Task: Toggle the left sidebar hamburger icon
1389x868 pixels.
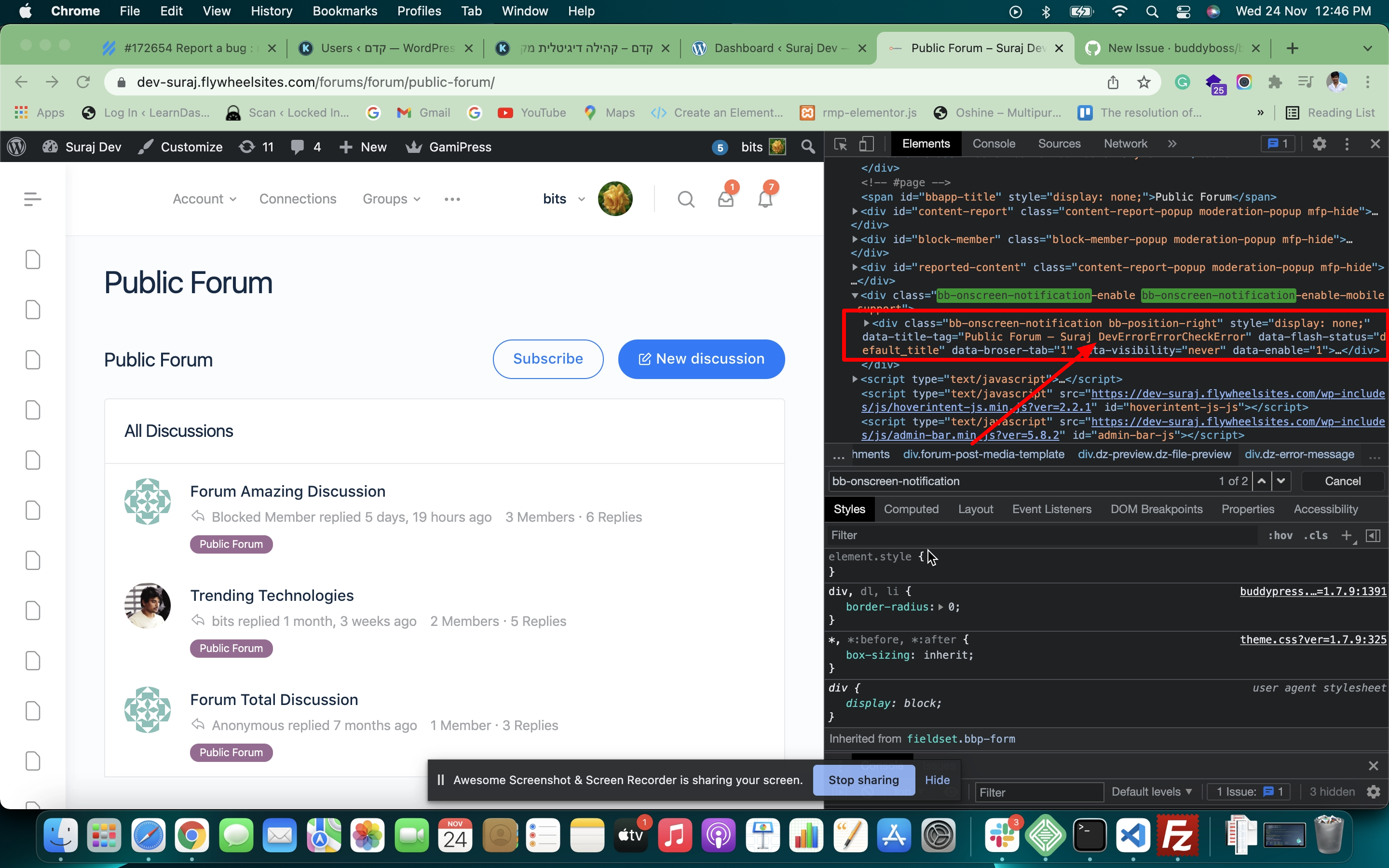Action: 33,199
